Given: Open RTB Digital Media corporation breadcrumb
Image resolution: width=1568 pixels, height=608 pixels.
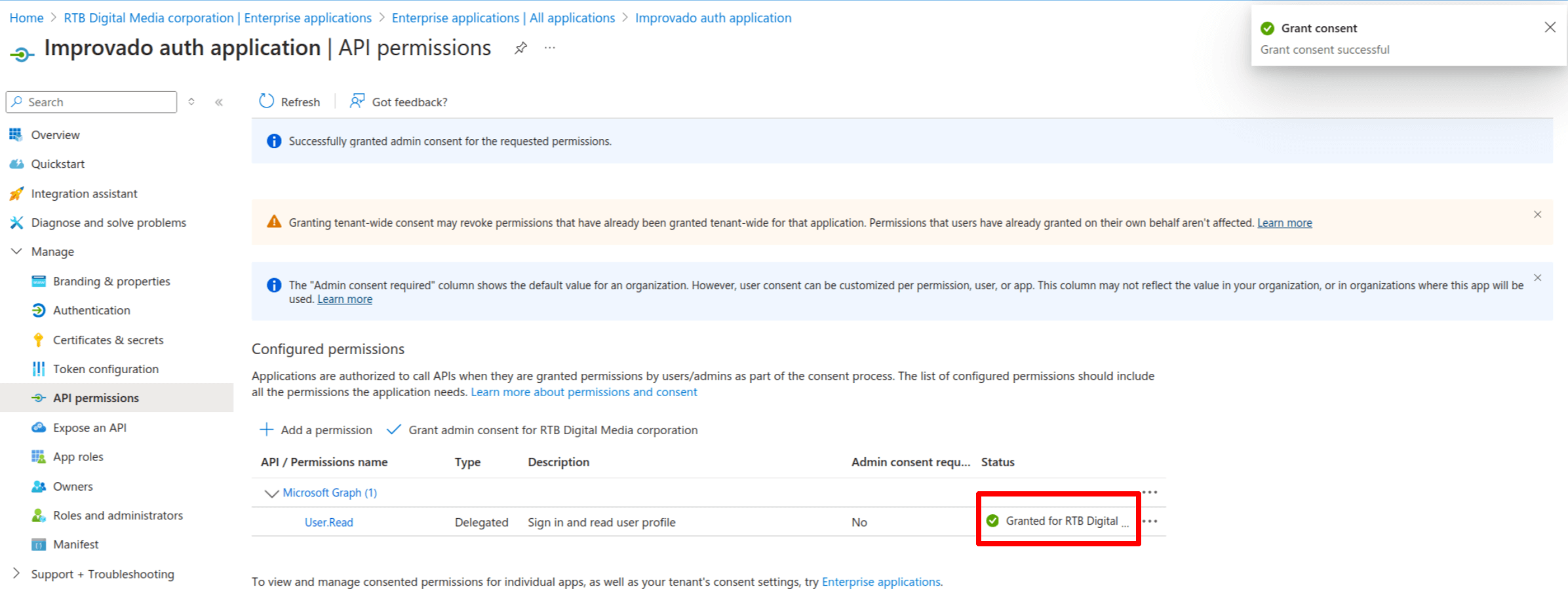Looking at the screenshot, I should tap(218, 18).
